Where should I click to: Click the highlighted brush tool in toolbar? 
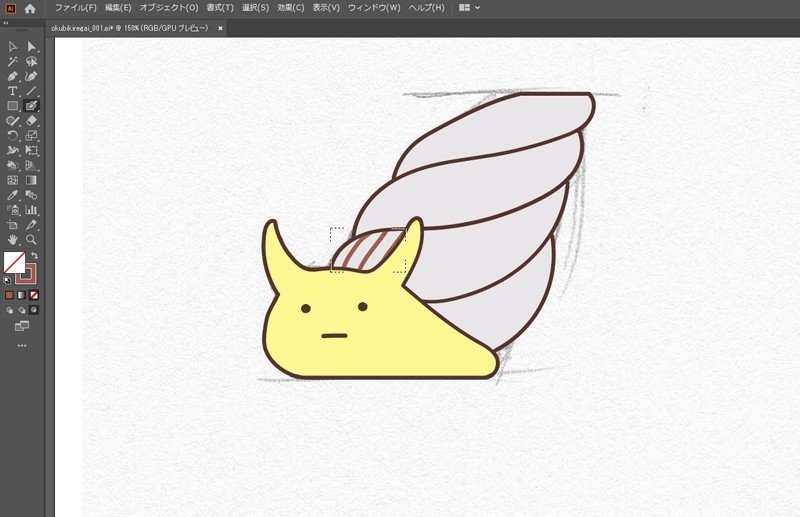(x=32, y=106)
